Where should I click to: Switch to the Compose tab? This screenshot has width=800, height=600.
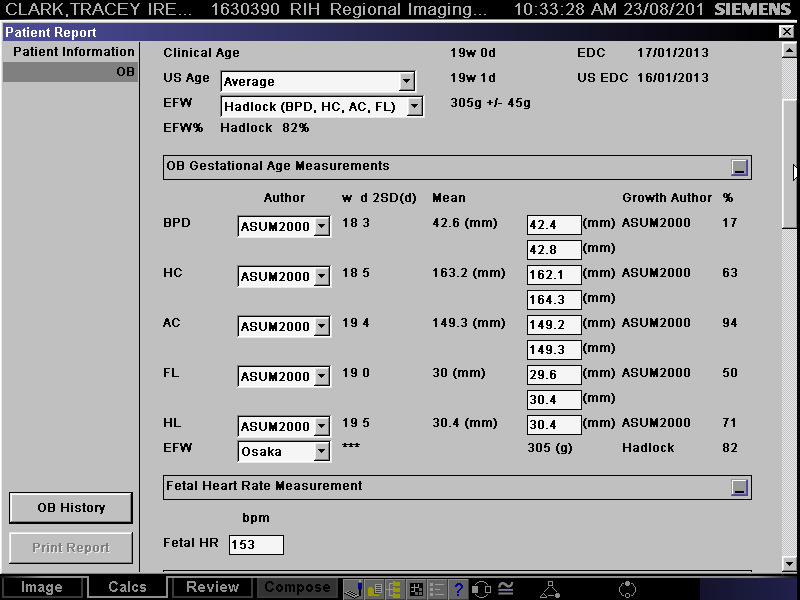tap(297, 587)
